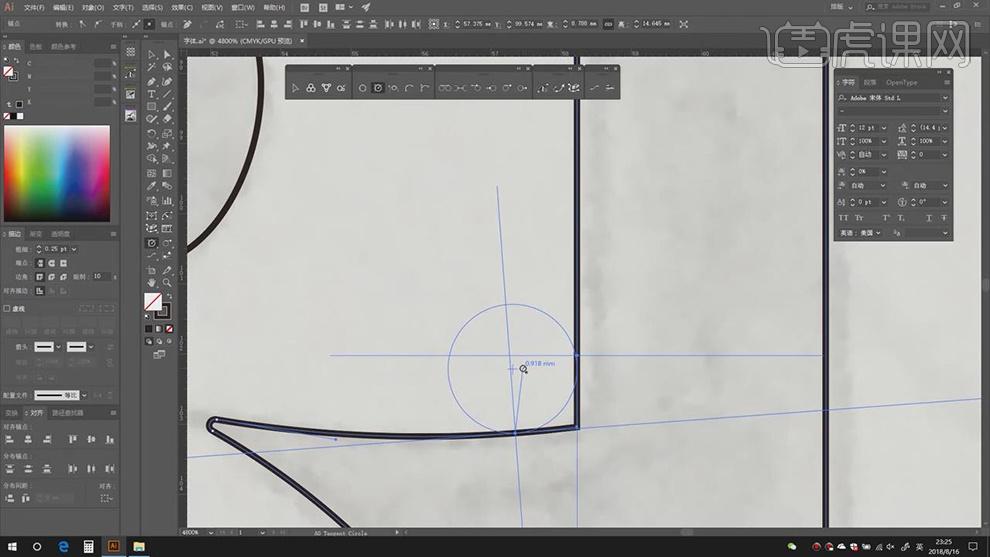Open File Explorer from the taskbar
This screenshot has width=990, height=557.
(x=139, y=546)
